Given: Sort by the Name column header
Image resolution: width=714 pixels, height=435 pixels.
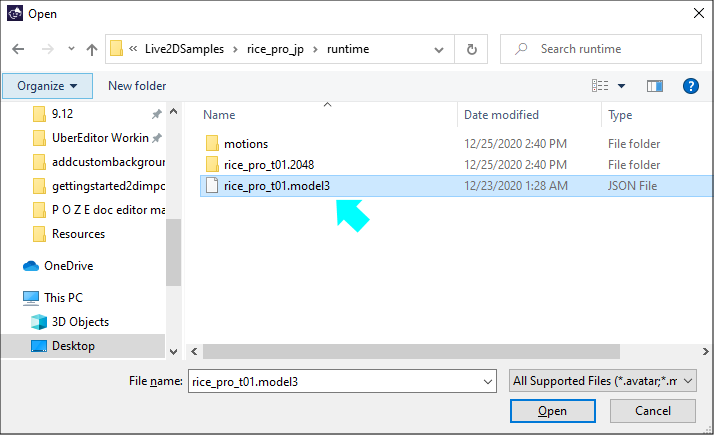Looking at the screenshot, I should tap(219, 115).
